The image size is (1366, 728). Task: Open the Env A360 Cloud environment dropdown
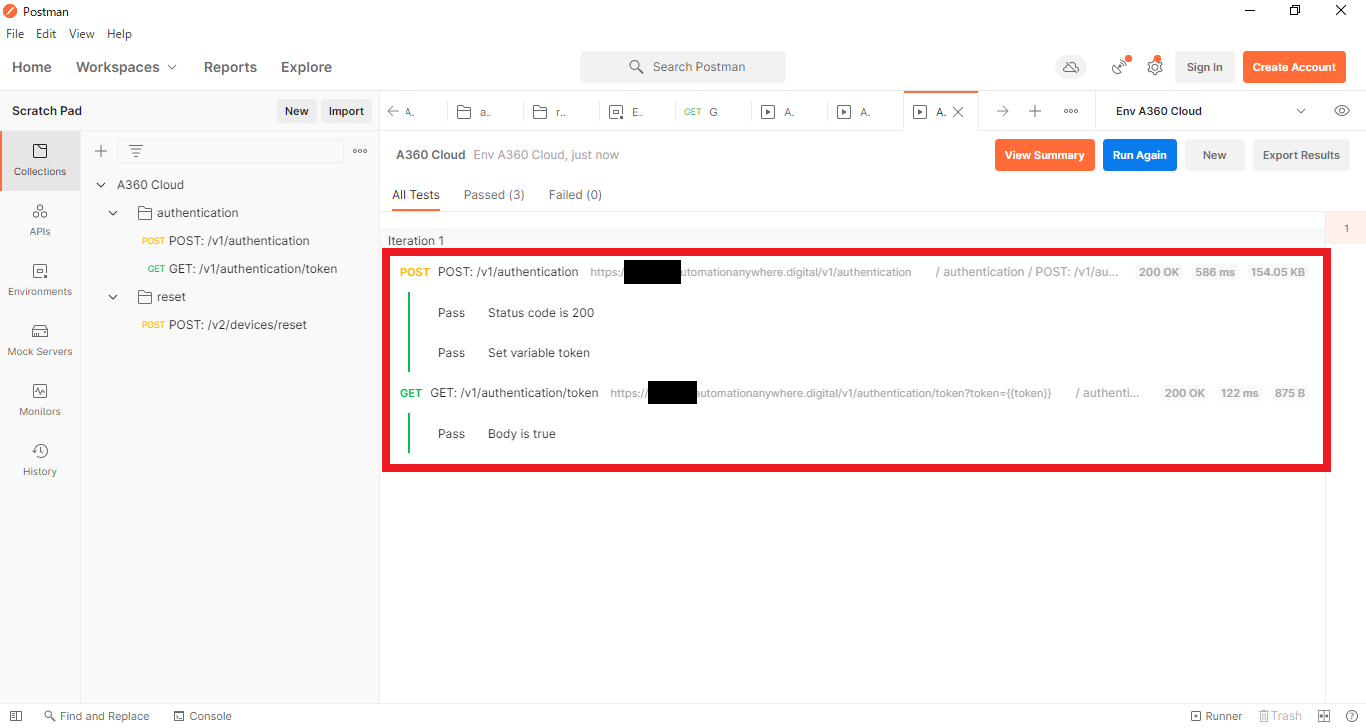tap(1211, 111)
